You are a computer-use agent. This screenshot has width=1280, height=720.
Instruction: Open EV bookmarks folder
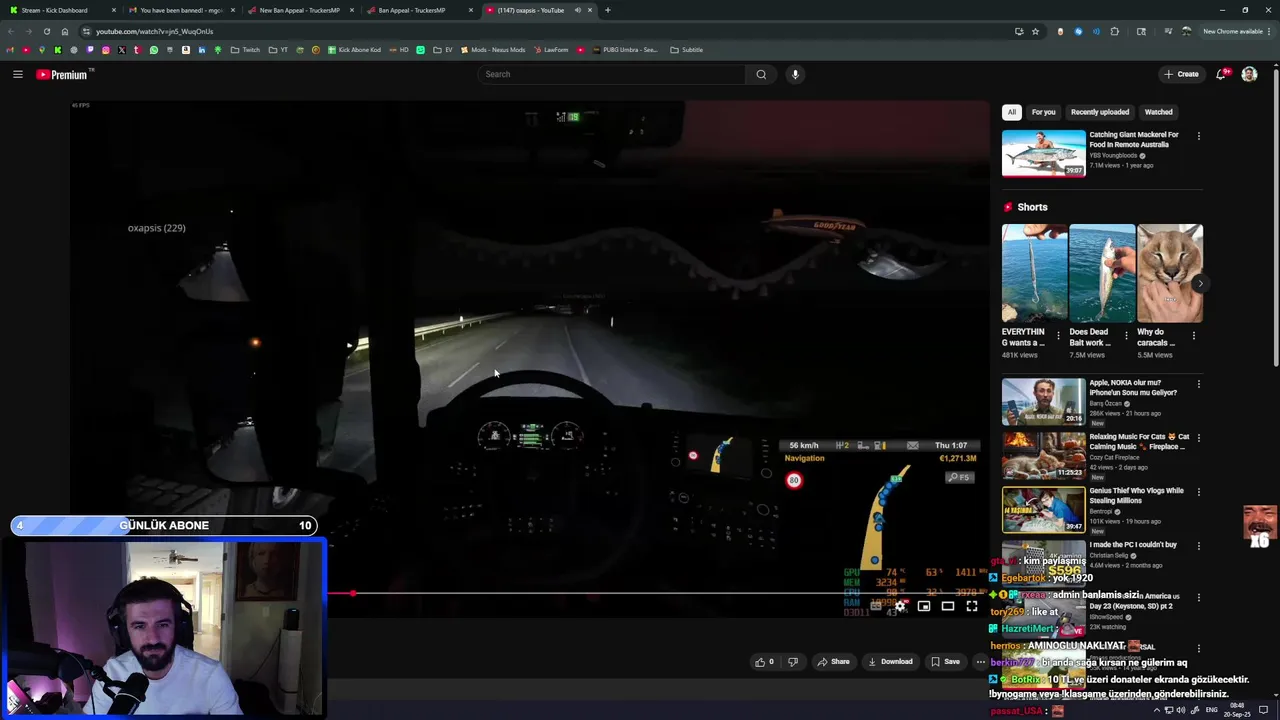tap(442, 50)
